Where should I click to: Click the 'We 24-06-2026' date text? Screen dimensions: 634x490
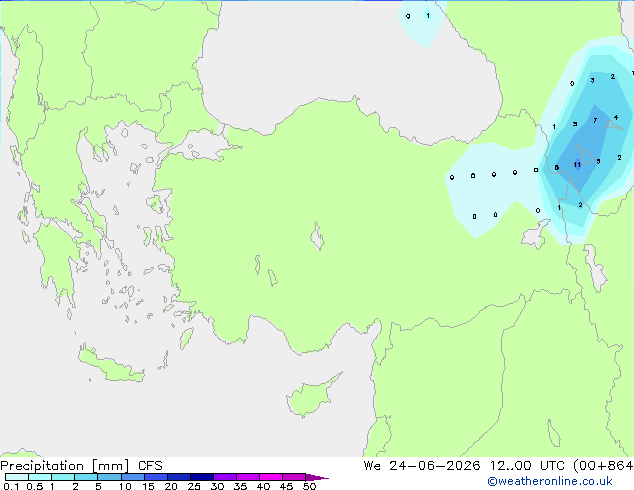422,466
